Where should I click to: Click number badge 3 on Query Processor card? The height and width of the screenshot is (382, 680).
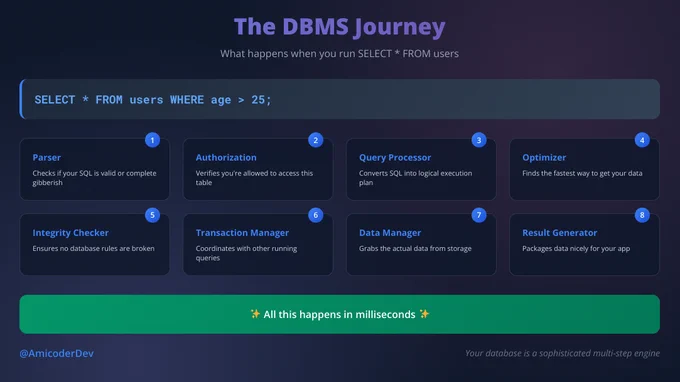click(x=479, y=140)
